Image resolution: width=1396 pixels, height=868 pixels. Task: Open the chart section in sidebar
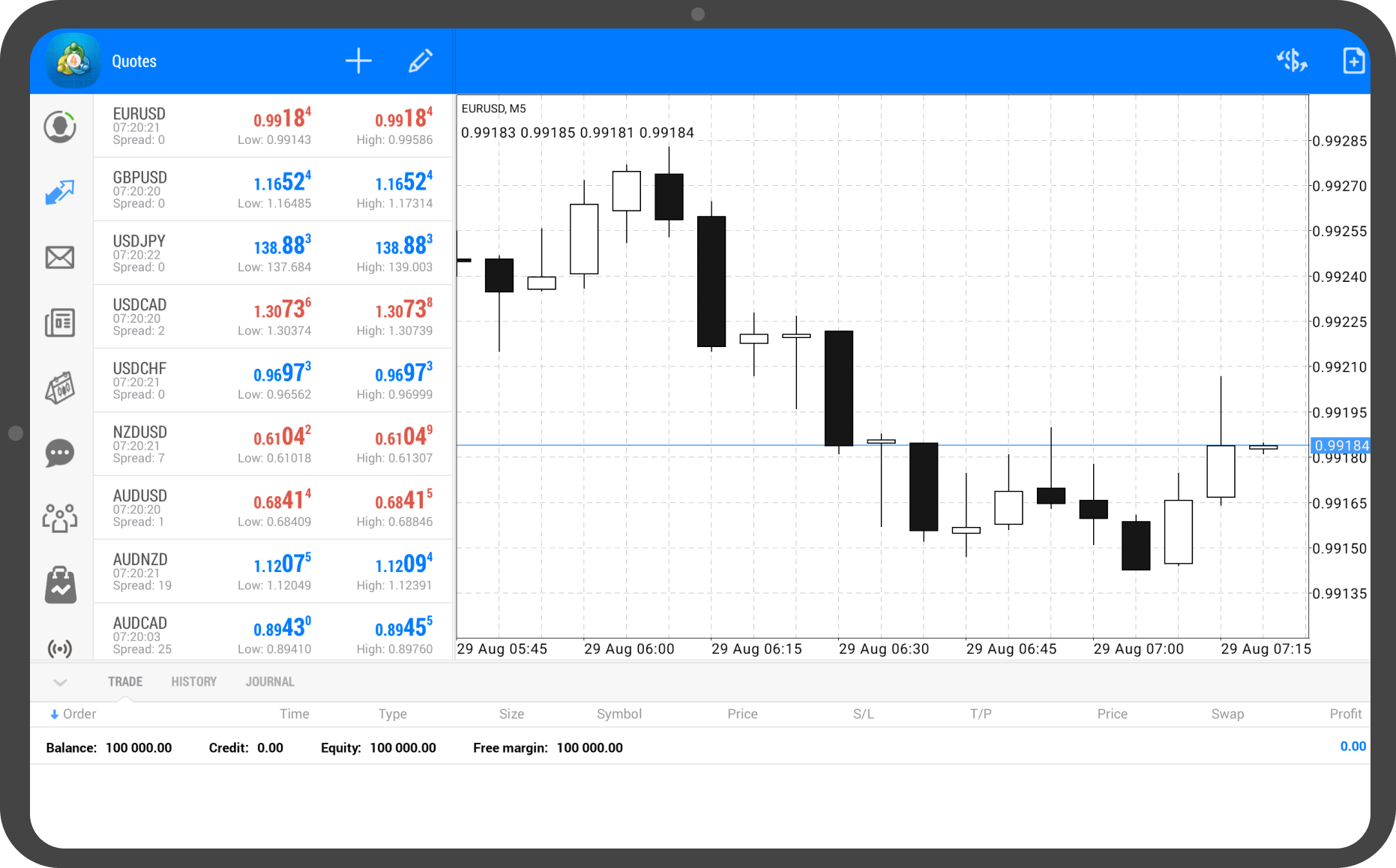click(x=60, y=193)
